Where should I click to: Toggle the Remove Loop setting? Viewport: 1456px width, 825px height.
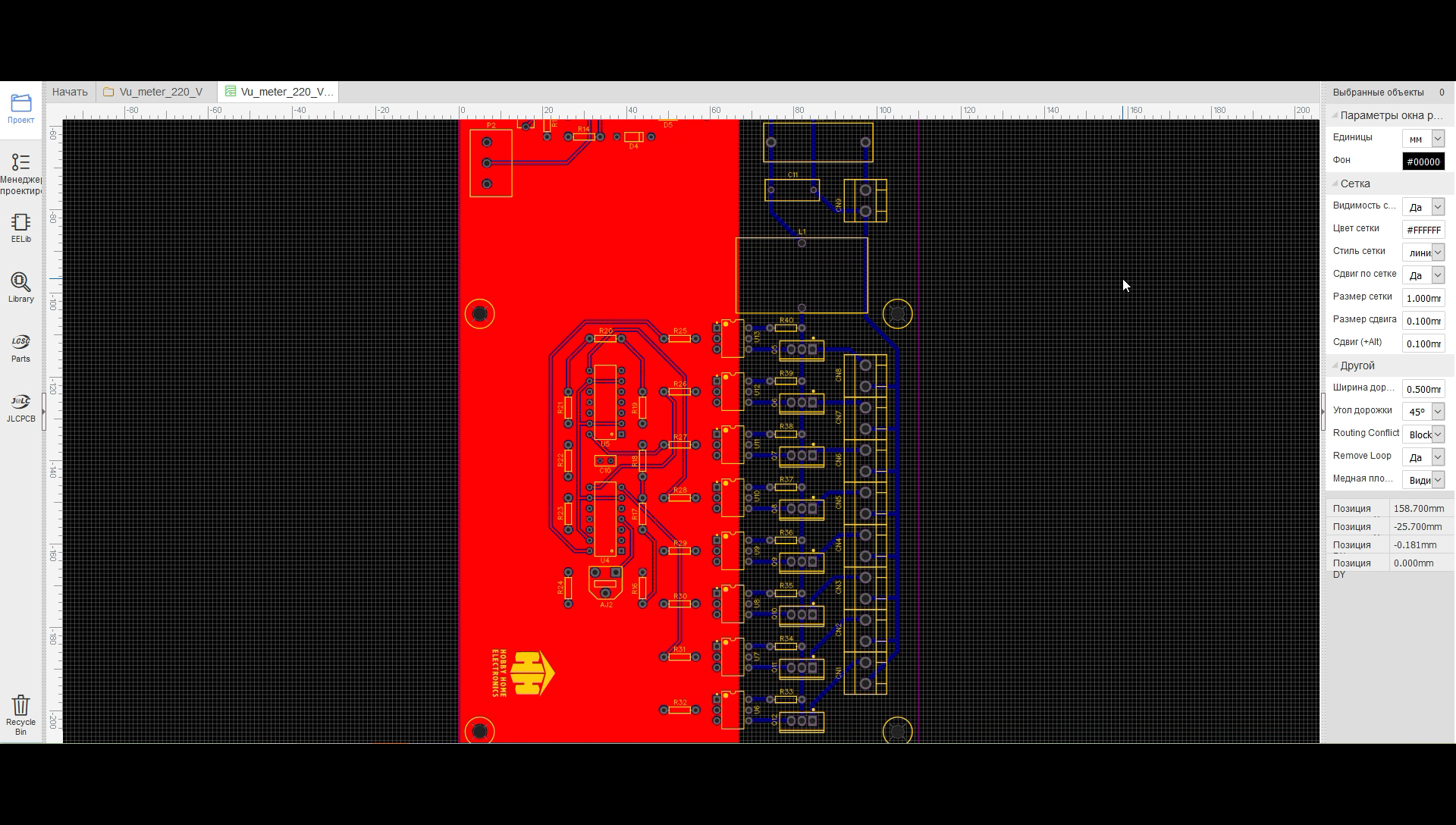tap(1423, 457)
